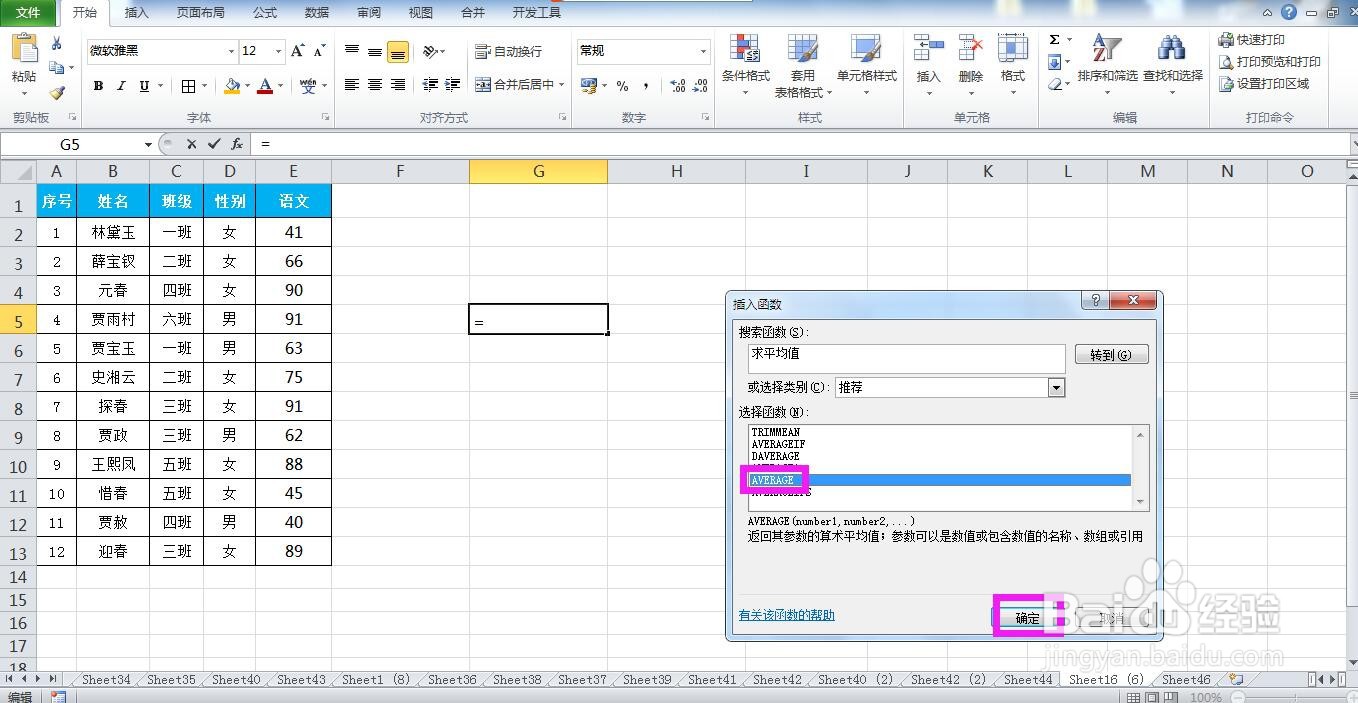This screenshot has height=703, width=1358.
Task: Toggle middle vertical alignment
Action: [x=375, y=51]
